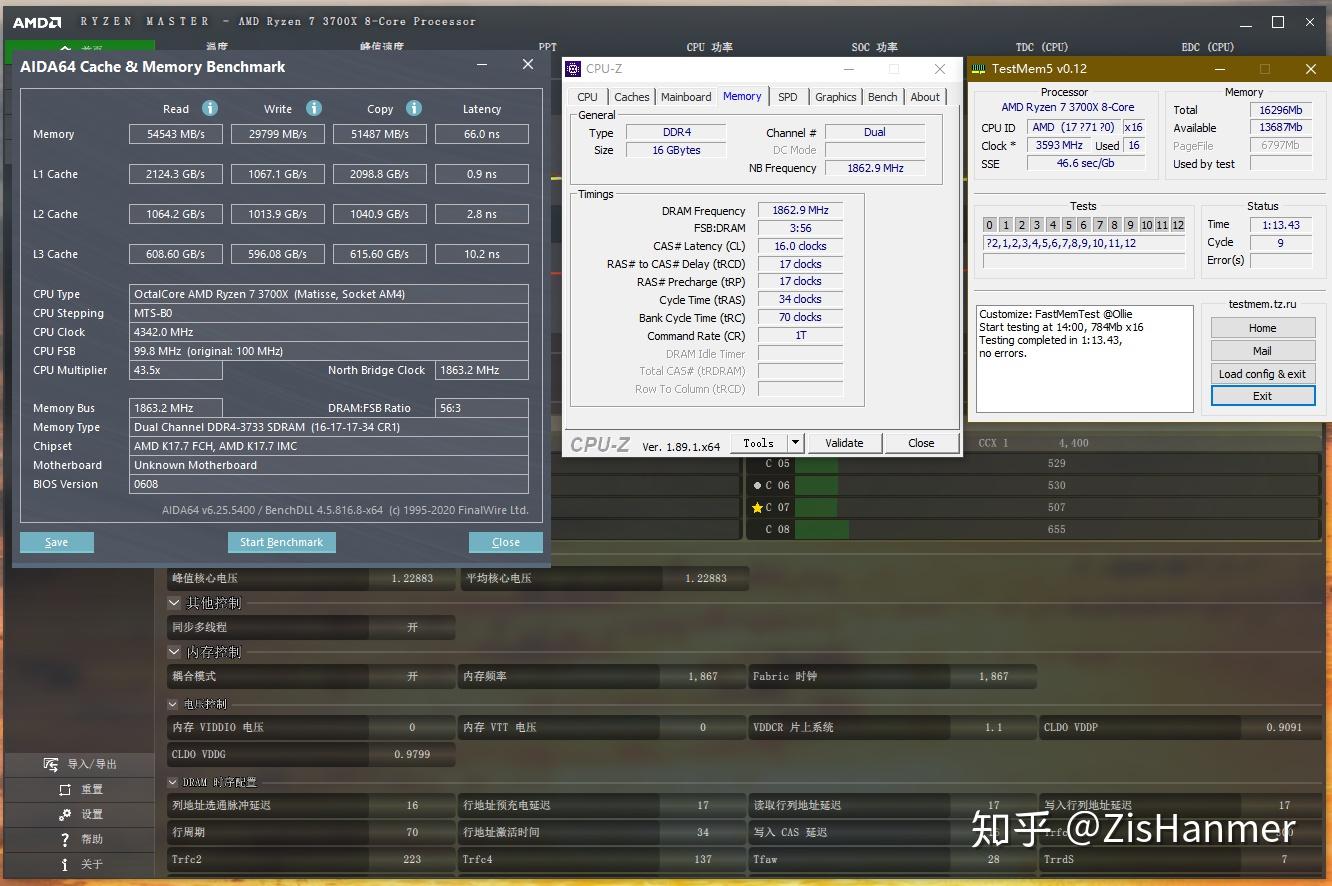This screenshot has width=1332, height=886.
Task: Open the Mainboard tab in CPU-Z
Action: [686, 97]
